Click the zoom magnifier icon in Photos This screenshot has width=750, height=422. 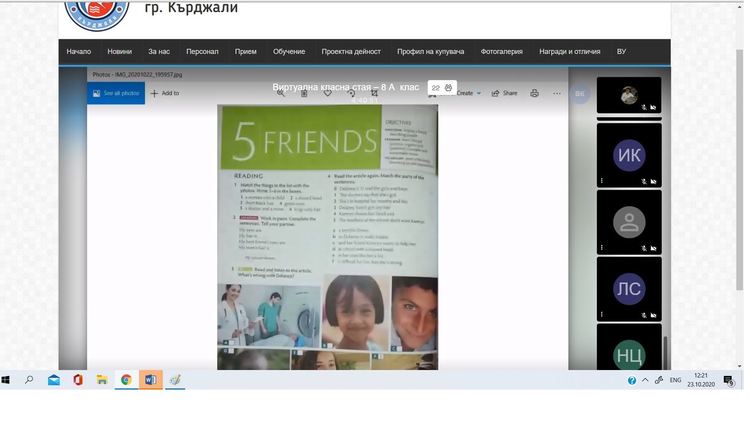click(x=281, y=93)
